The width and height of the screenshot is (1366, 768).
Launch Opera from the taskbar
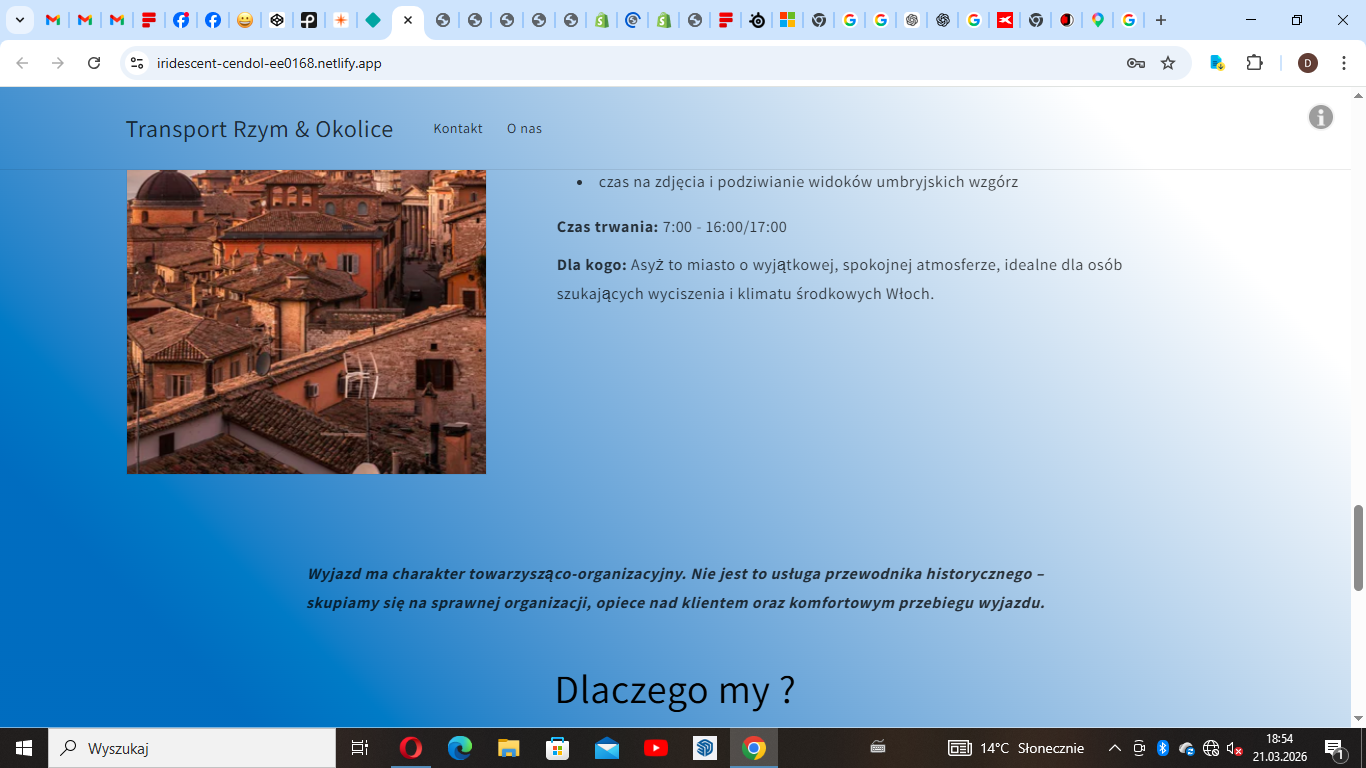click(410, 748)
